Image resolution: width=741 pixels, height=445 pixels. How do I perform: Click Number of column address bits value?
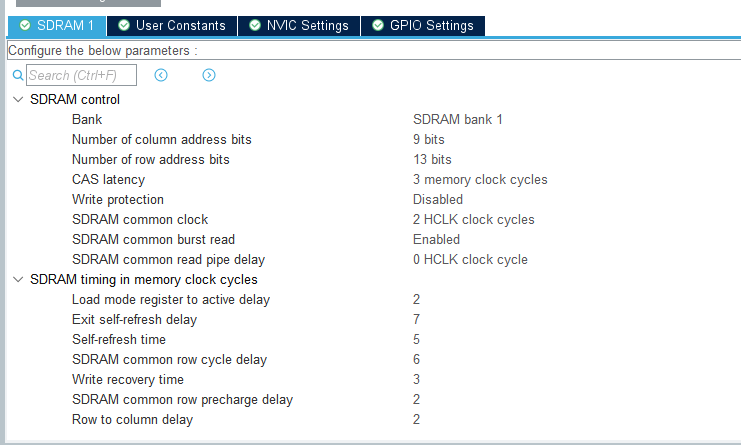[428, 139]
